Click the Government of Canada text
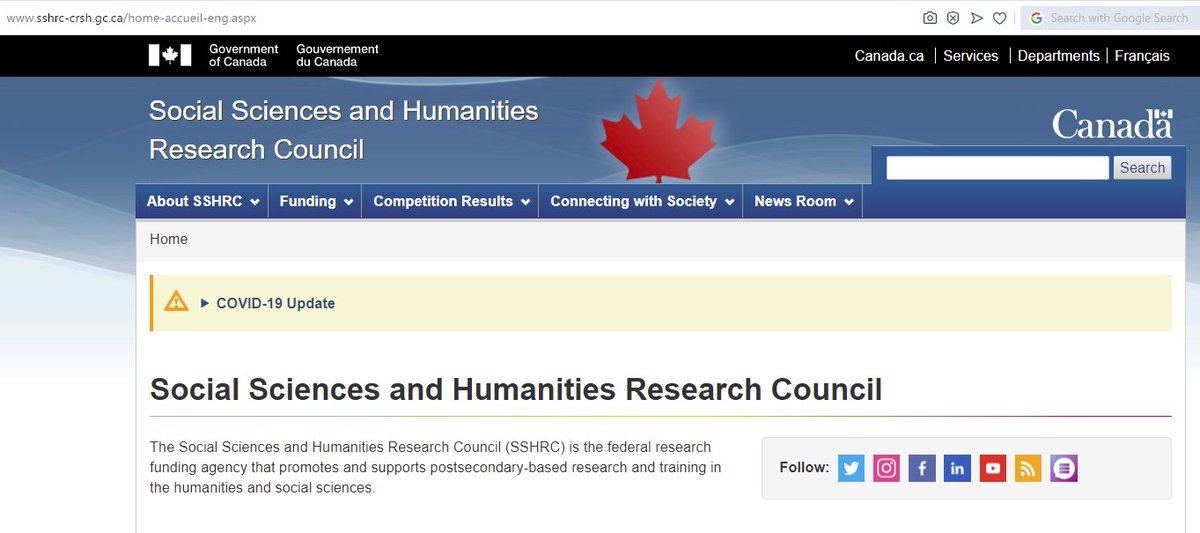This screenshot has height=533, width=1200. [x=244, y=56]
